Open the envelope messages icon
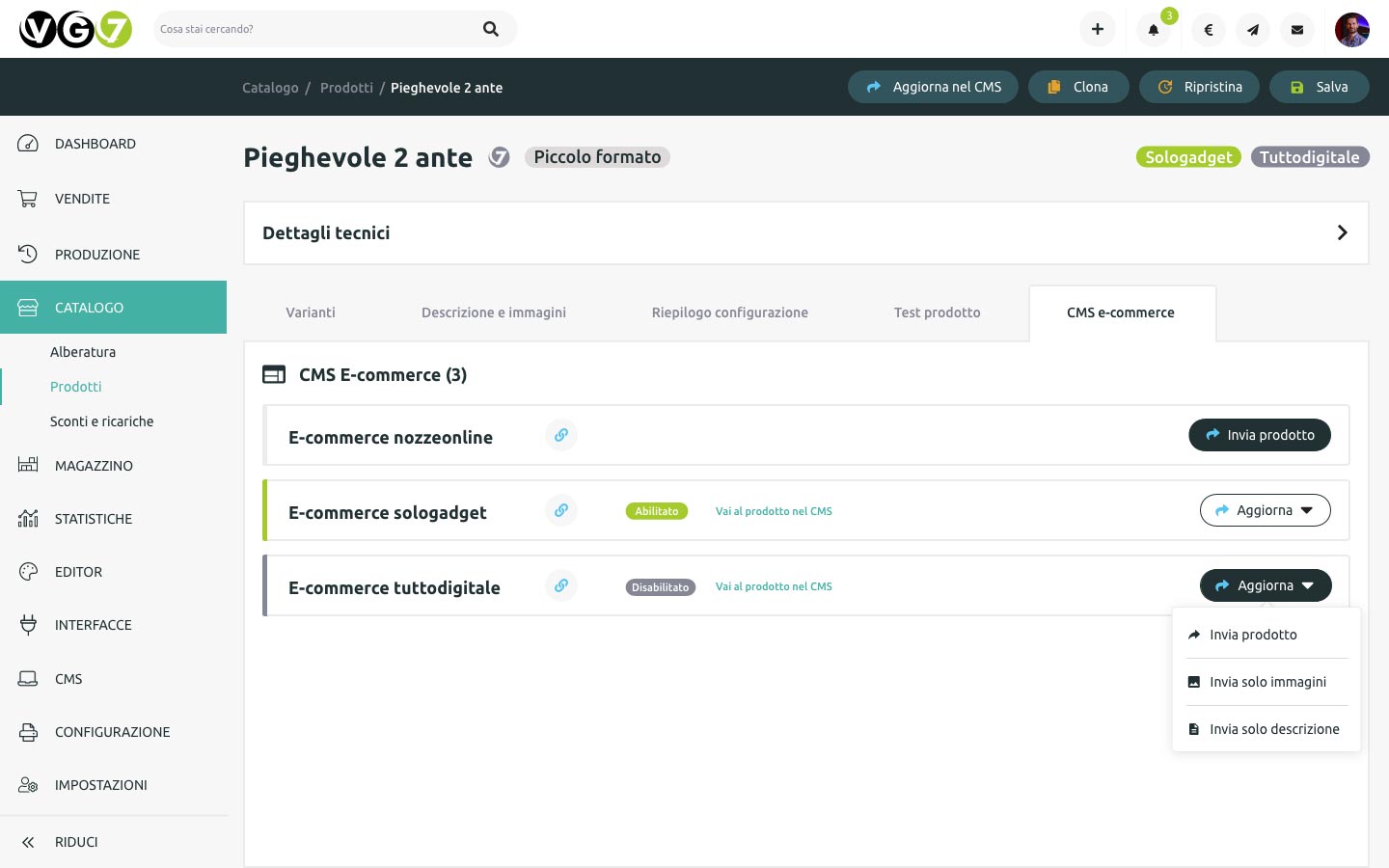 click(x=1297, y=30)
